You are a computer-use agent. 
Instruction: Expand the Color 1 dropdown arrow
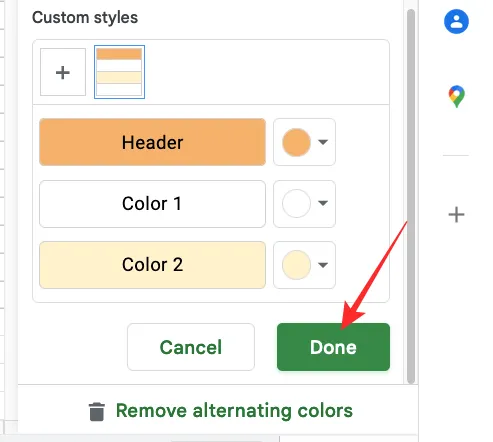coord(323,203)
